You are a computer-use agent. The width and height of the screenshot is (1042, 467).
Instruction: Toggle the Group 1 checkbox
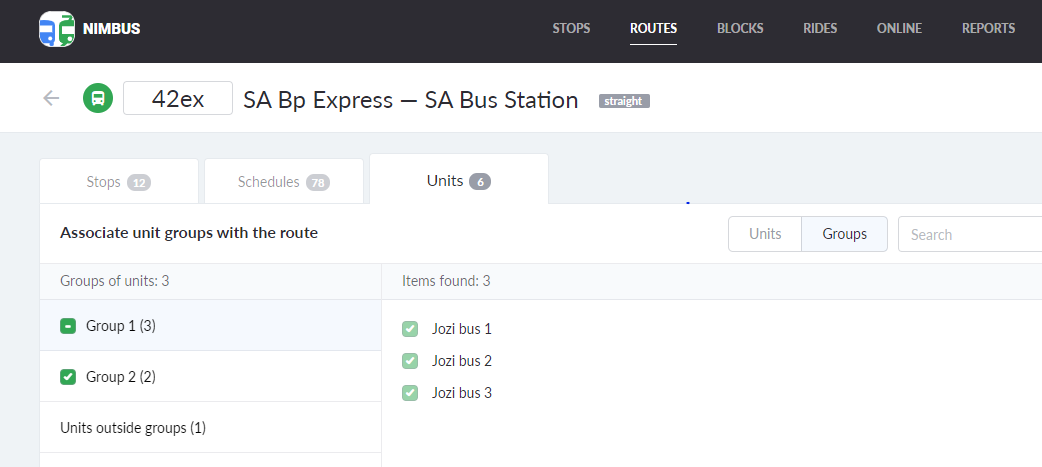coord(68,326)
